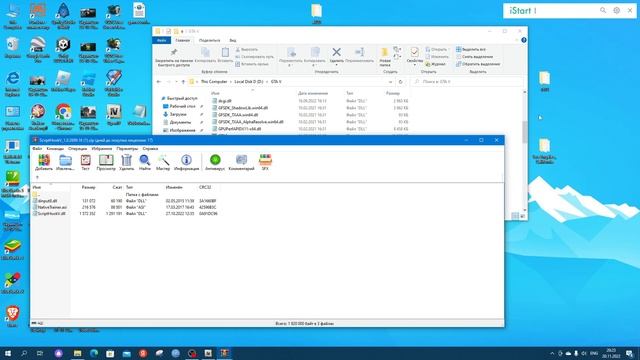This screenshot has height=360, width=640.
Task: Sort the archive list by Изменён column
Action: click(x=174, y=187)
